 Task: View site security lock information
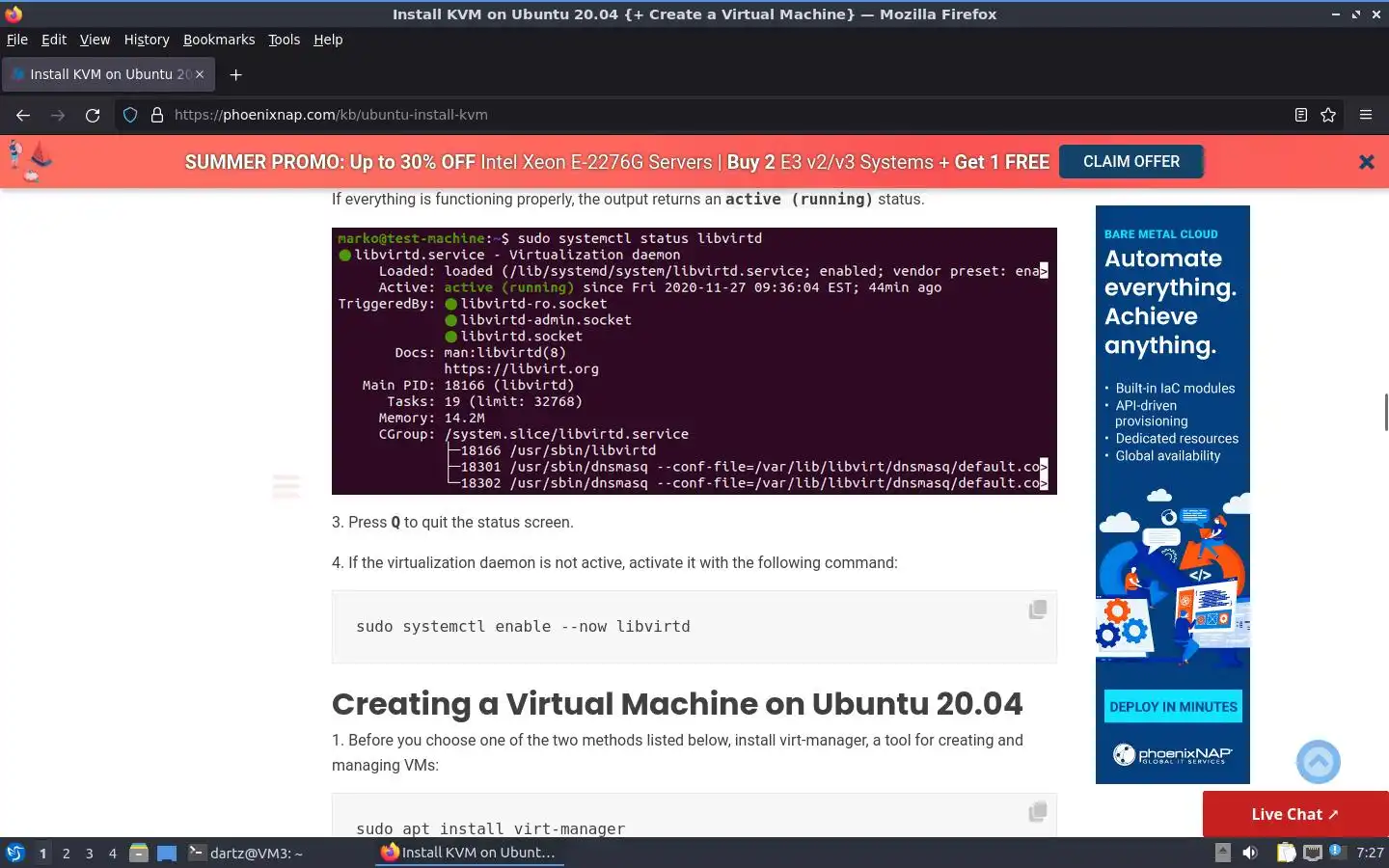pyautogui.click(x=157, y=115)
